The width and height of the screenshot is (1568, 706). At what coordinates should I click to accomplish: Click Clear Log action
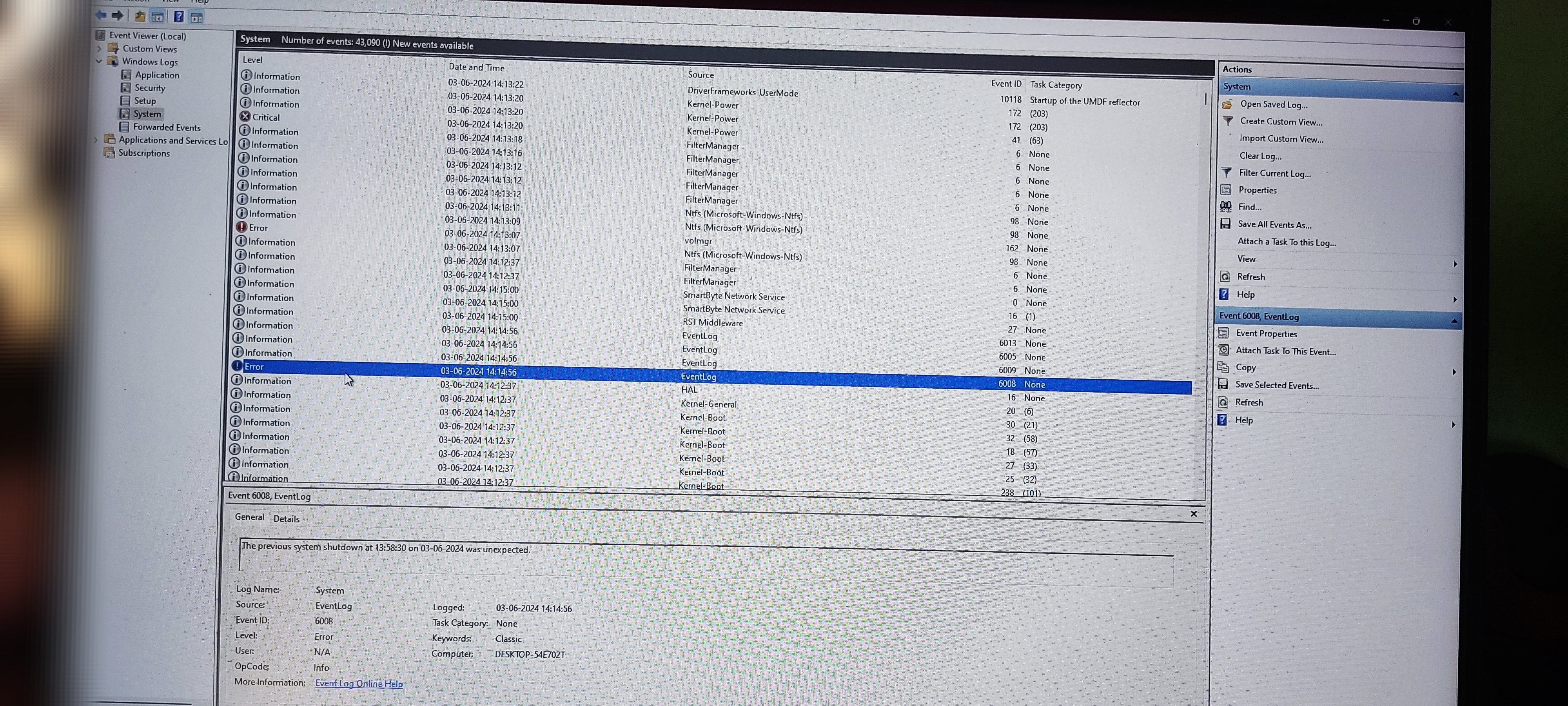[x=1260, y=156]
